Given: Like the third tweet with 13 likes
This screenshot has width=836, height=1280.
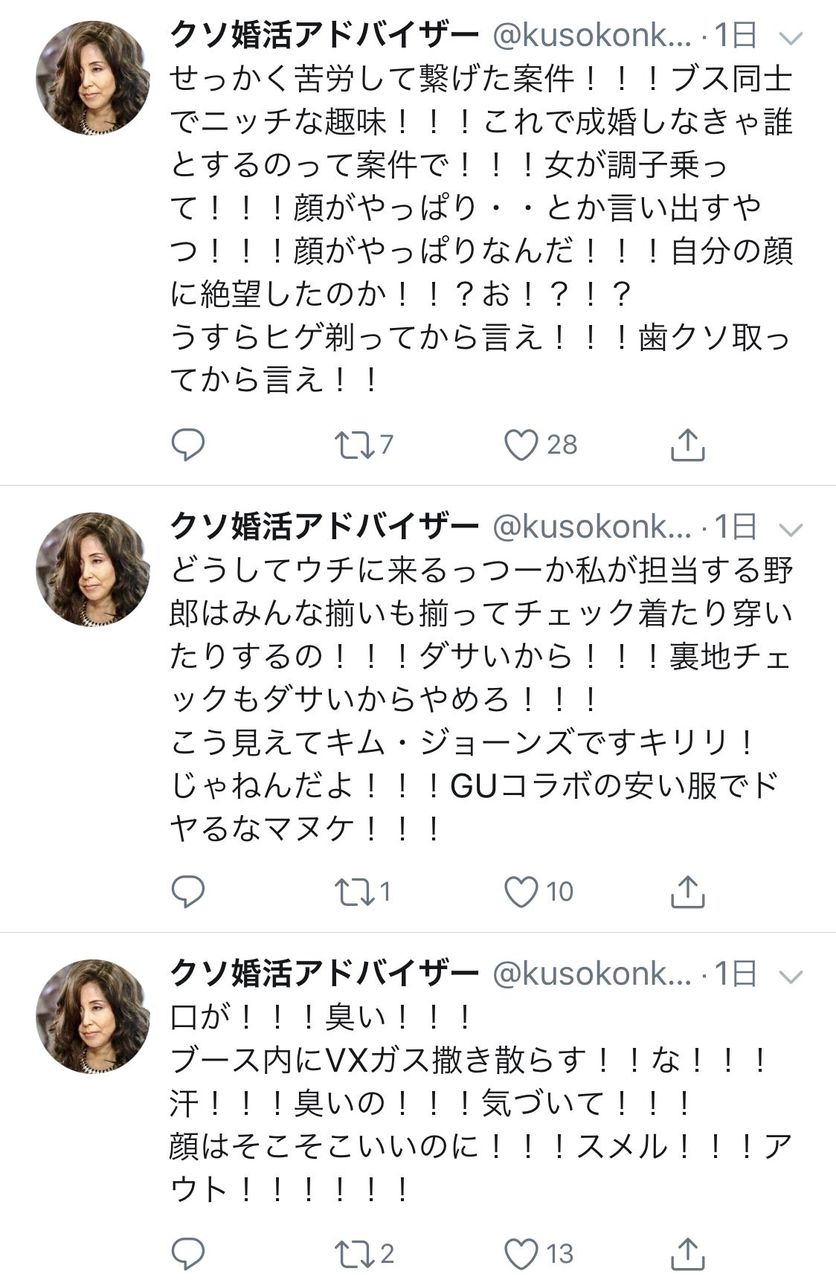Looking at the screenshot, I should click(521, 1253).
